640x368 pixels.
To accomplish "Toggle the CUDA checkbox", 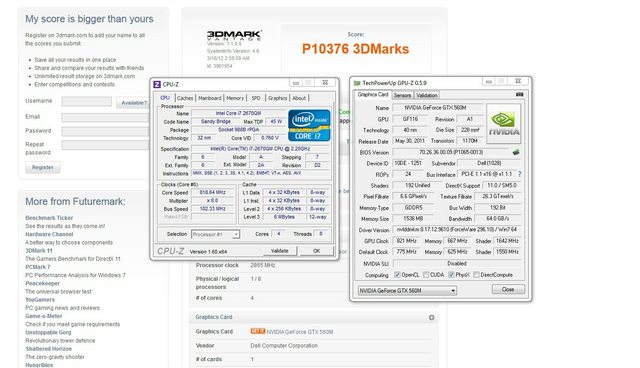I will [x=426, y=275].
